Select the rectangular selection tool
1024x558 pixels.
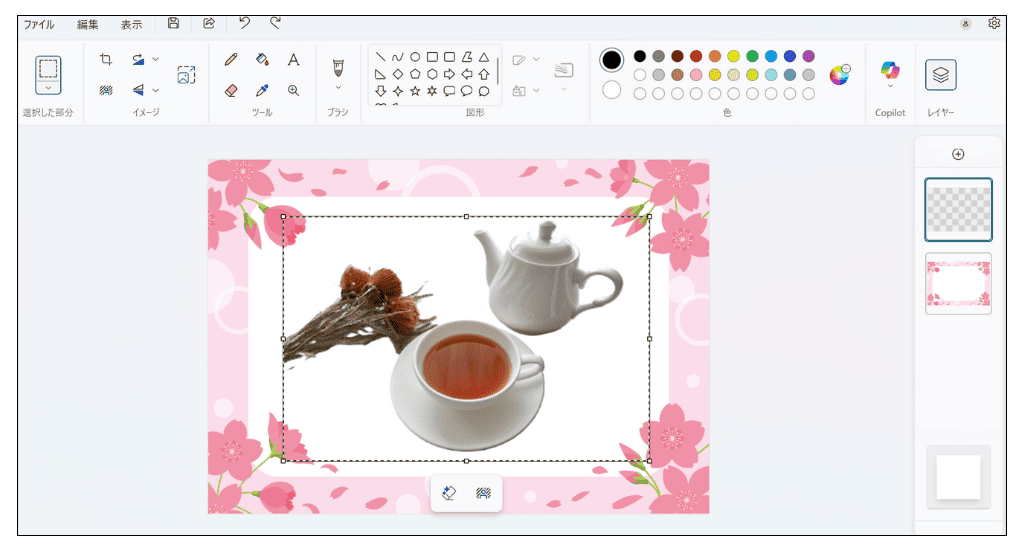[48, 69]
